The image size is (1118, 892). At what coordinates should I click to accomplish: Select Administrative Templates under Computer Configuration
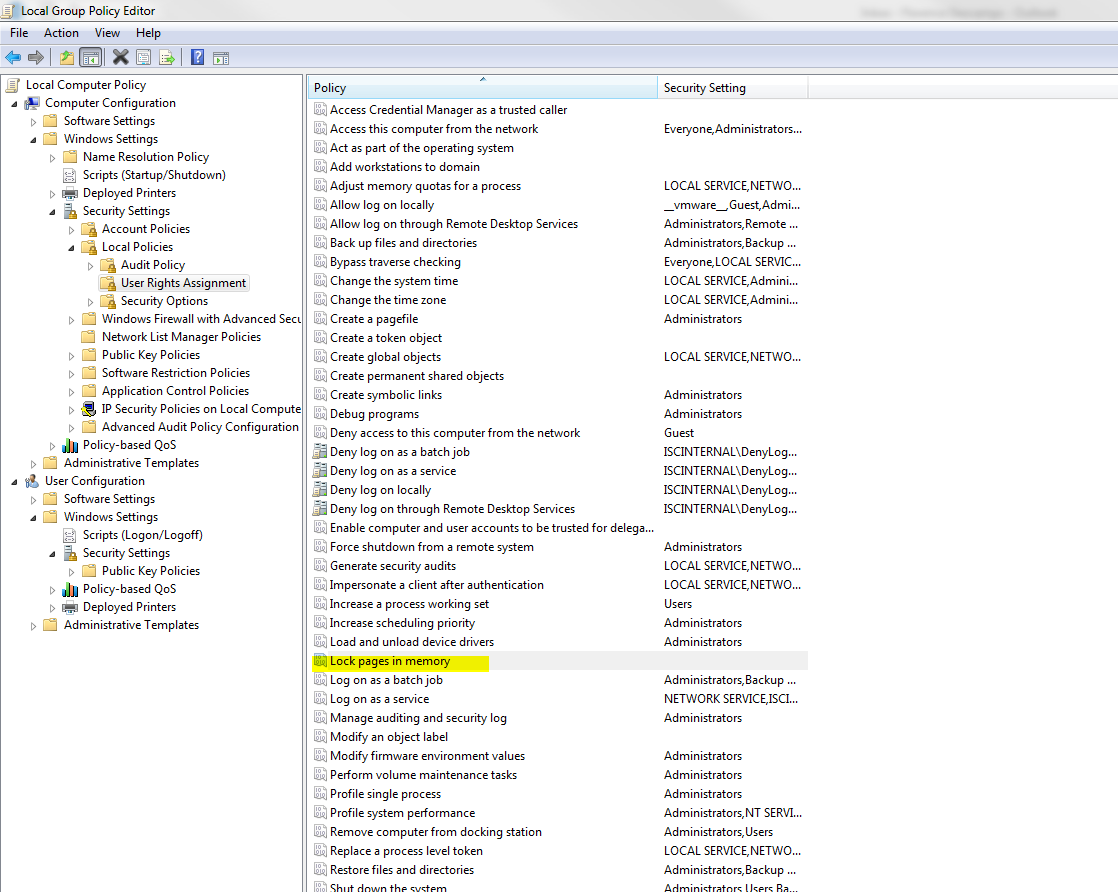[131, 463]
